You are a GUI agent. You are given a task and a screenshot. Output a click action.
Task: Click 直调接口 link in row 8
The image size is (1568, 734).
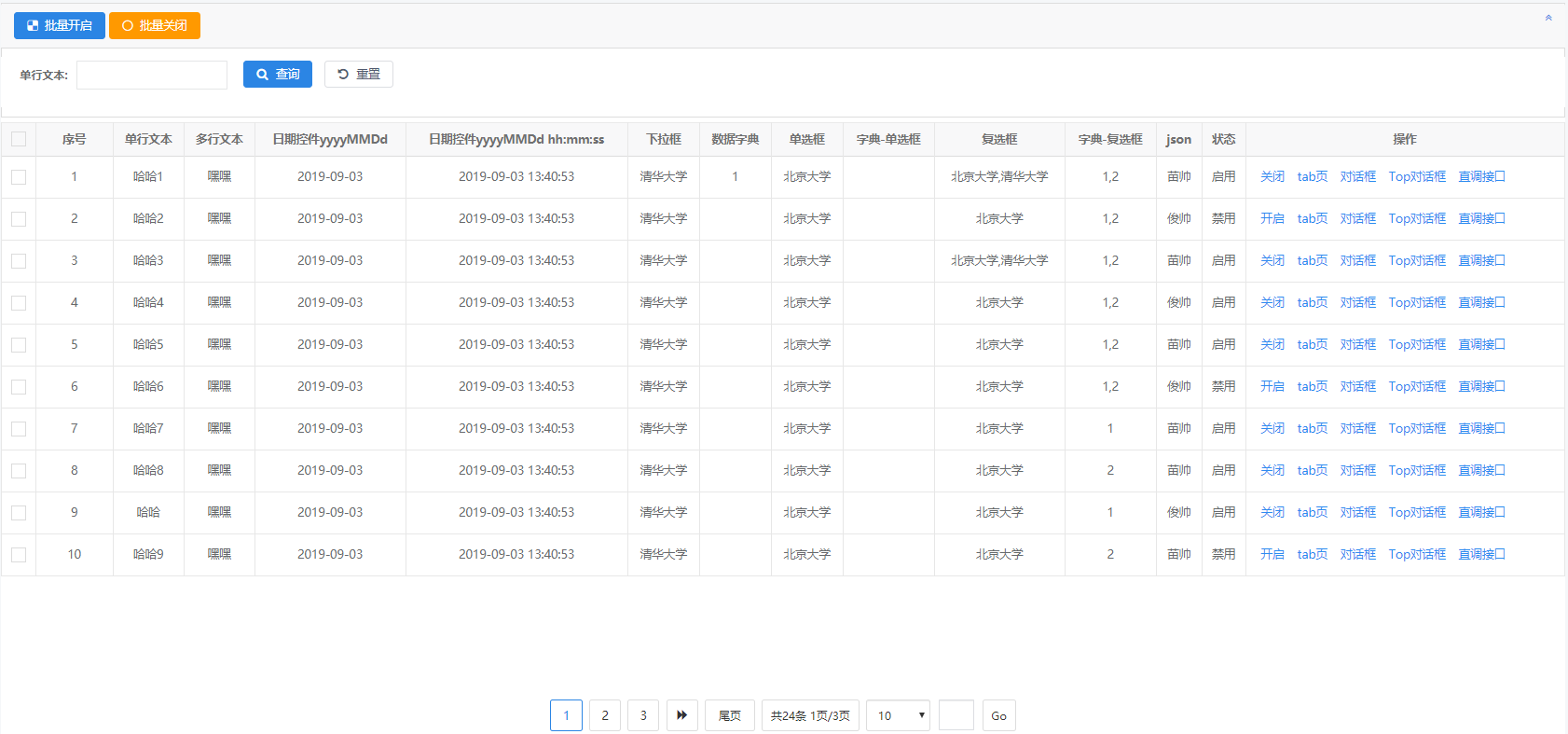[1482, 470]
